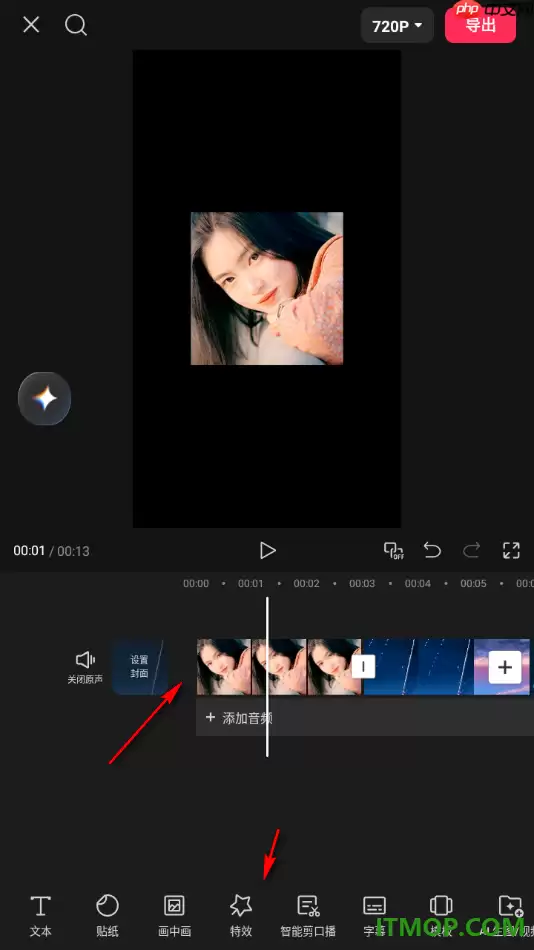The height and width of the screenshot is (950, 534).
Task: Play the video preview
Action: coord(267,550)
